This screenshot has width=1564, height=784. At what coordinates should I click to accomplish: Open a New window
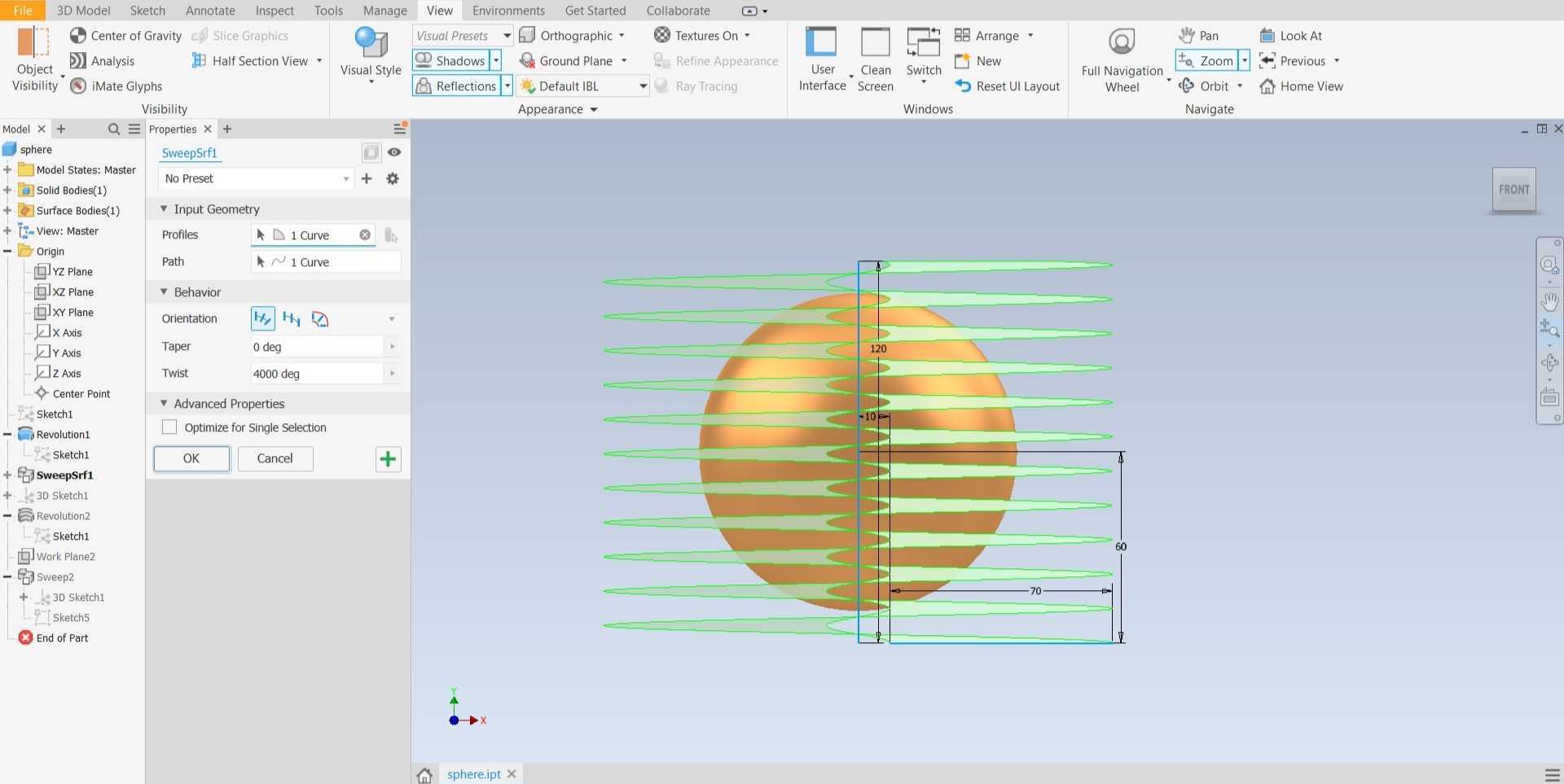coord(977,61)
